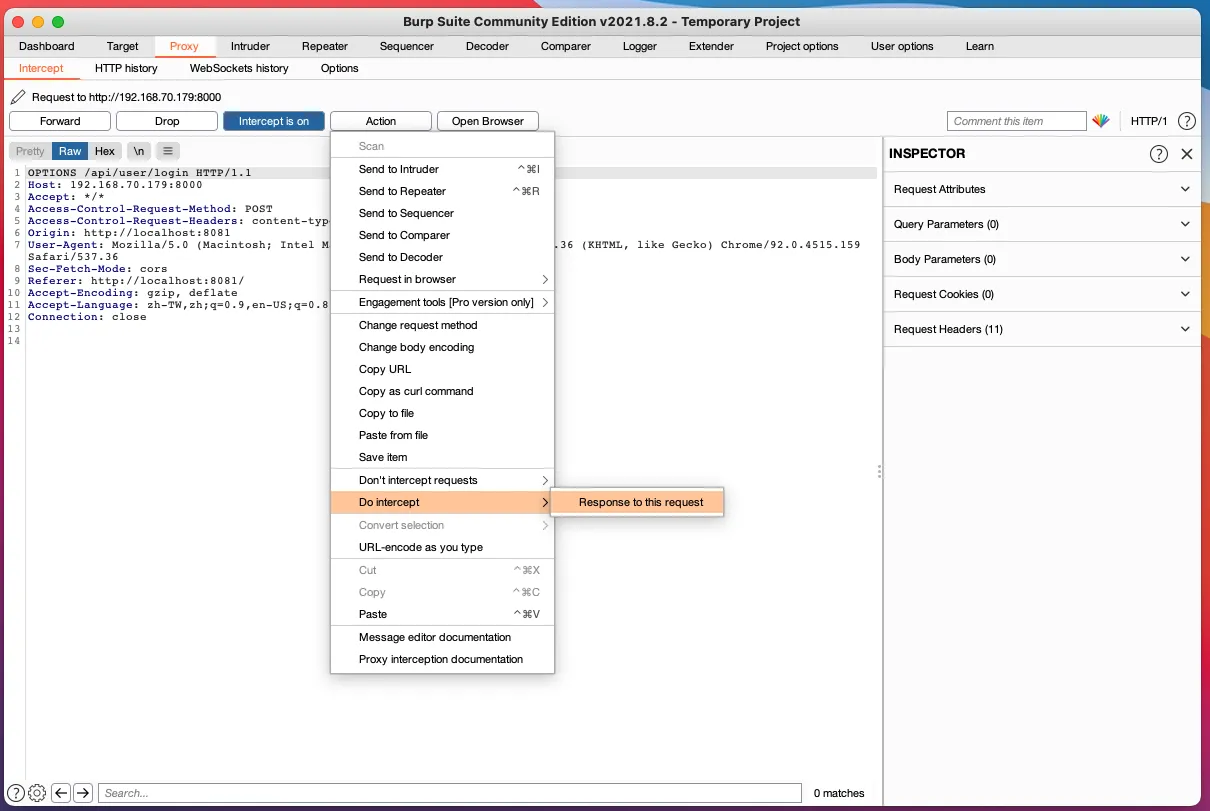1210x811 pixels.
Task: Switch to the Logger tab
Action: [640, 46]
